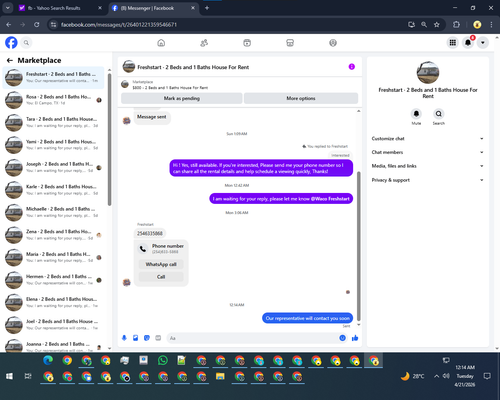Choose a GIF icon in composer
Viewport: 500px width, 400px height.
point(158,338)
